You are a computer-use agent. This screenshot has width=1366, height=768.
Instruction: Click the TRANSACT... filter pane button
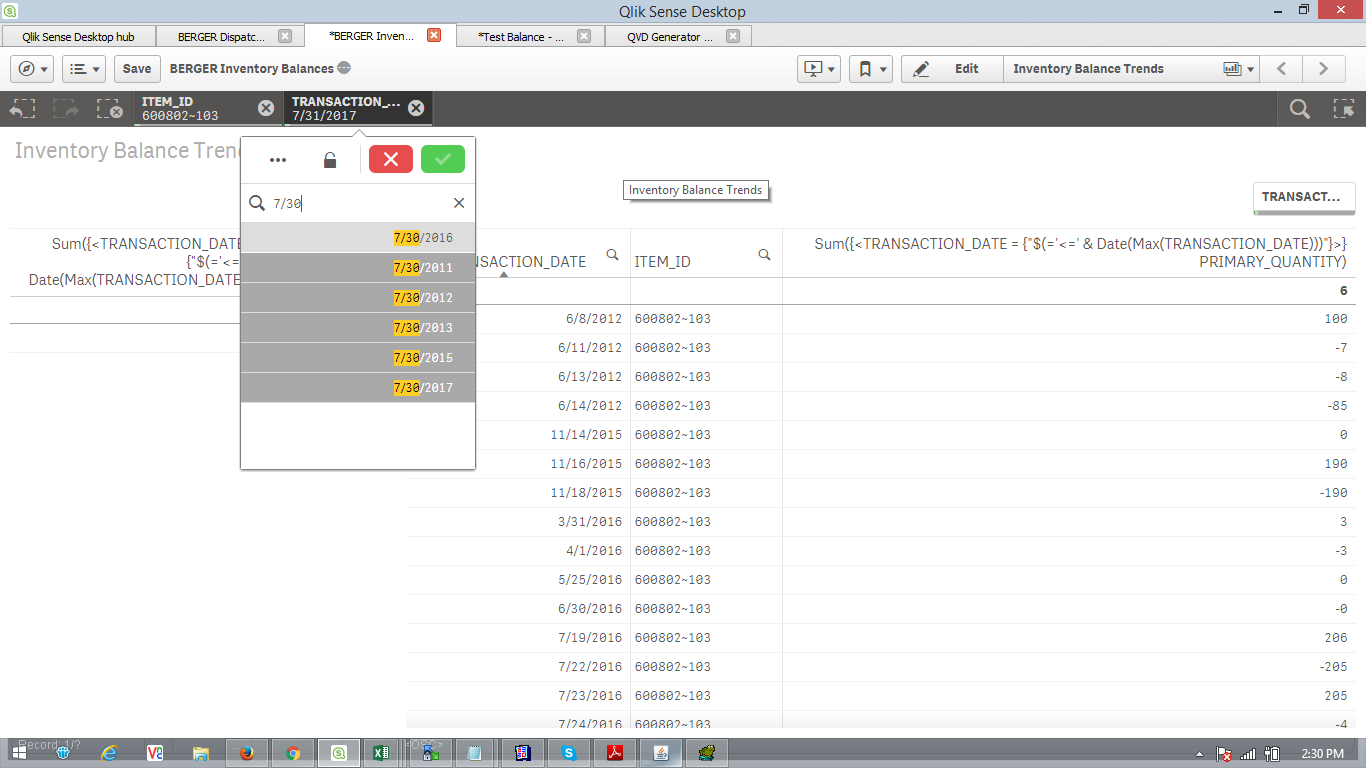point(1304,197)
